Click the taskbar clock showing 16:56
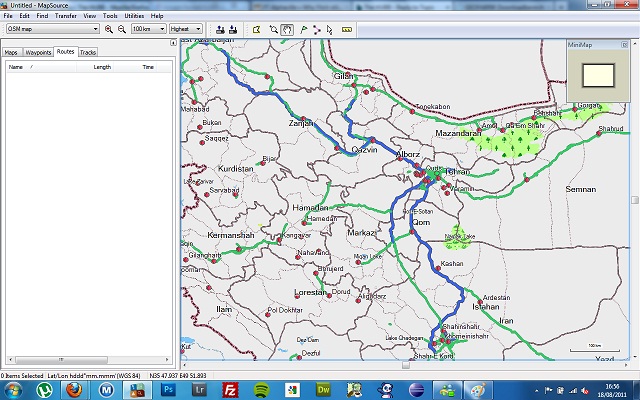 612,390
